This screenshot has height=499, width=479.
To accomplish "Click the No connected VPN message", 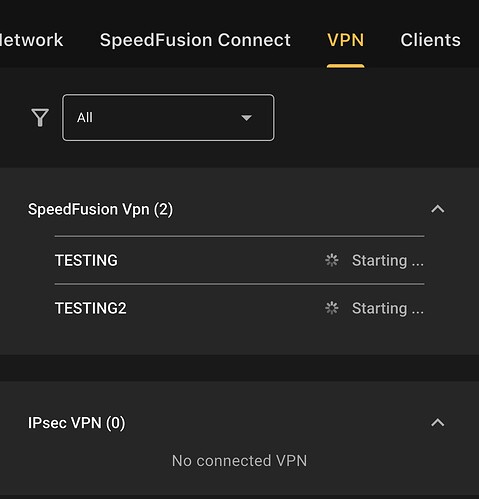I will [239, 461].
